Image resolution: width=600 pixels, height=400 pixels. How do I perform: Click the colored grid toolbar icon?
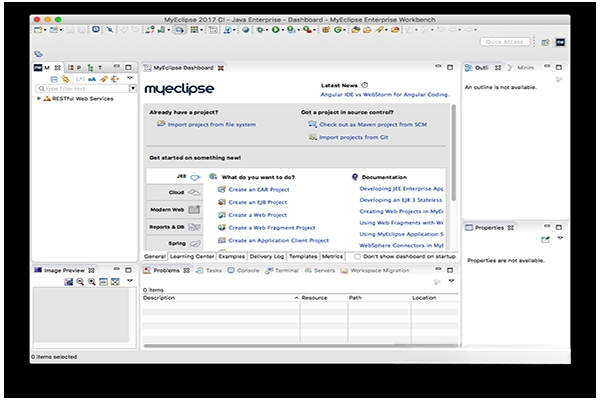click(194, 29)
